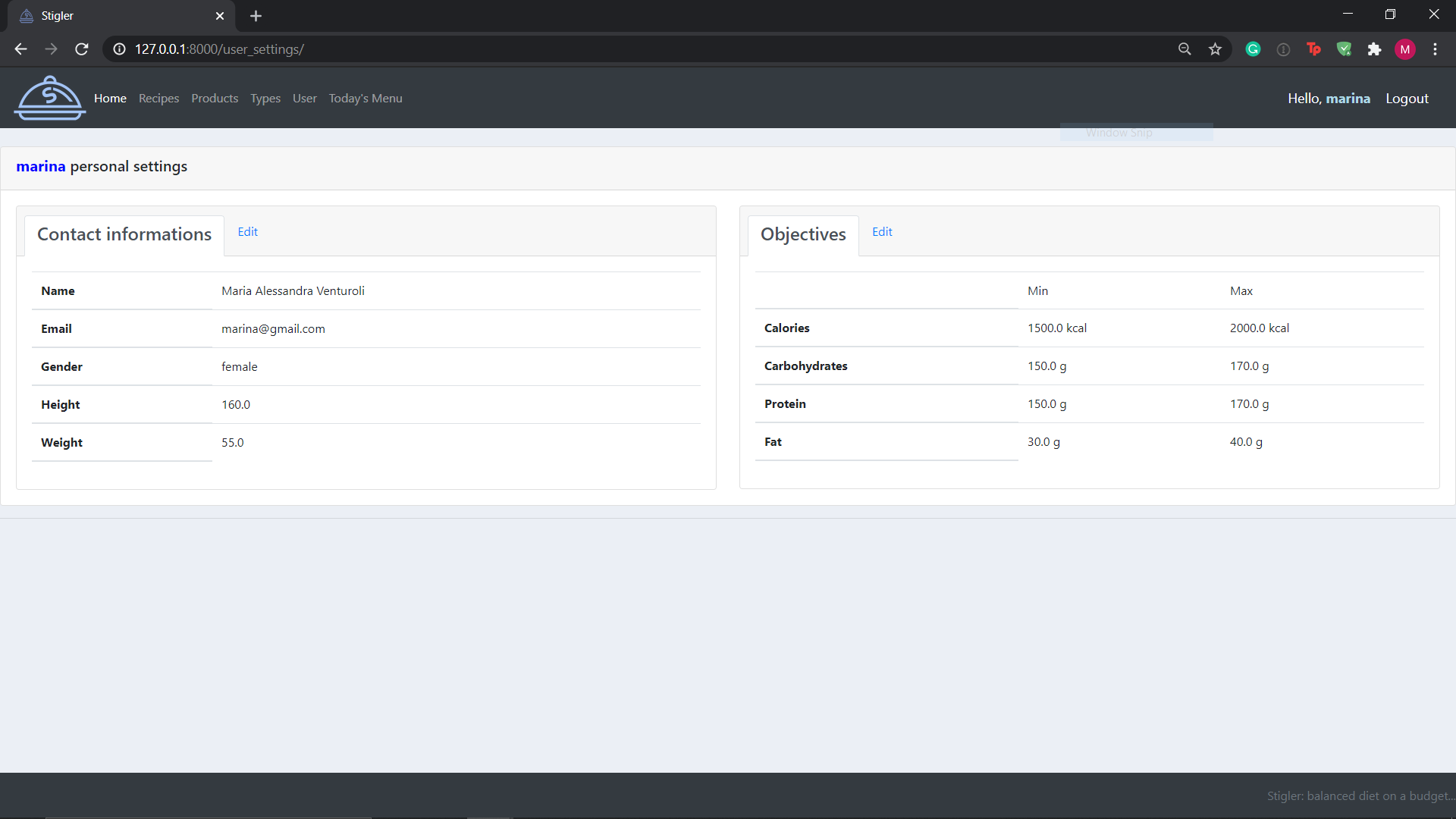Open Chrome three-dot menu
This screenshot has height=819, width=1456.
pyautogui.click(x=1435, y=49)
